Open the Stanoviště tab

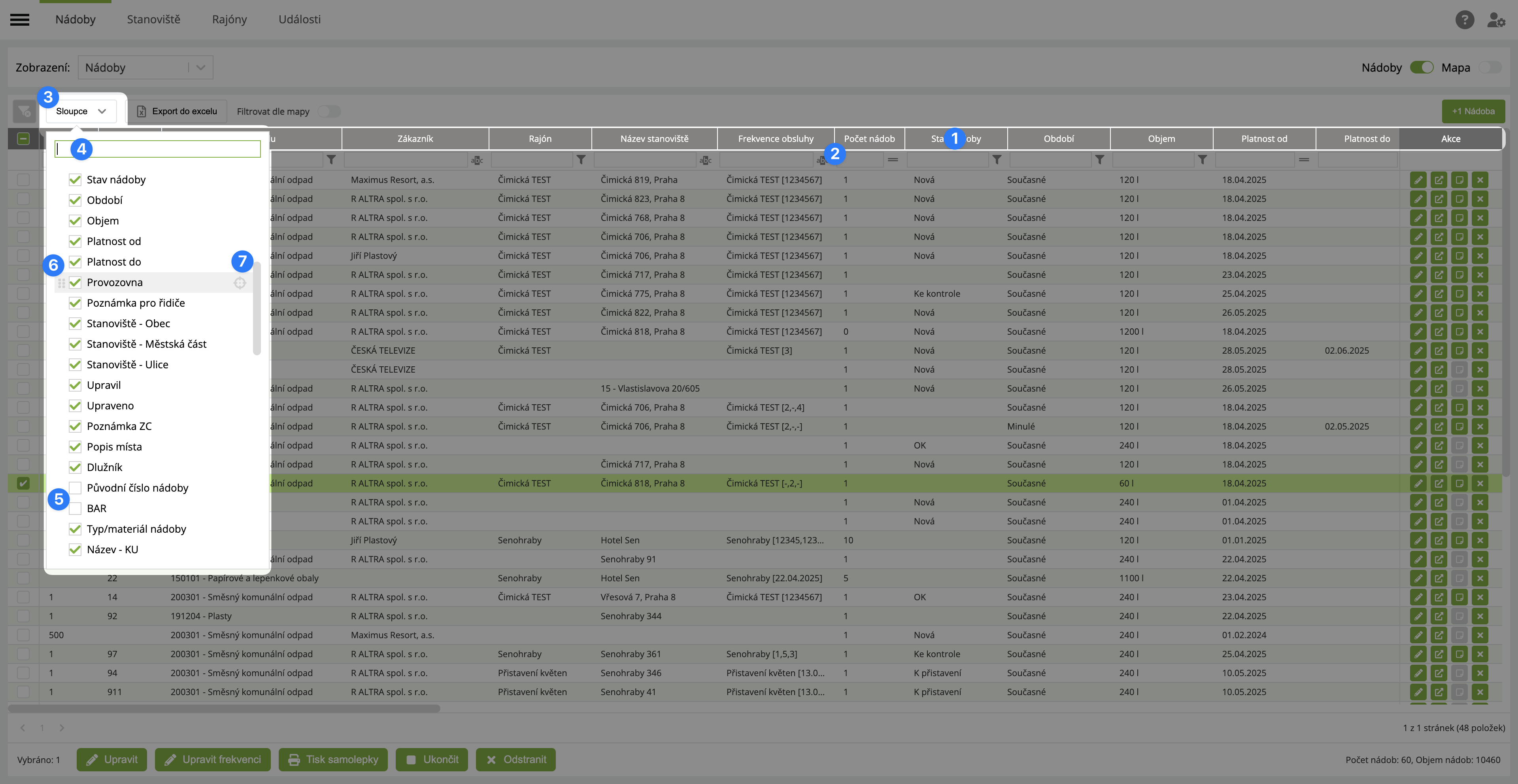153,19
